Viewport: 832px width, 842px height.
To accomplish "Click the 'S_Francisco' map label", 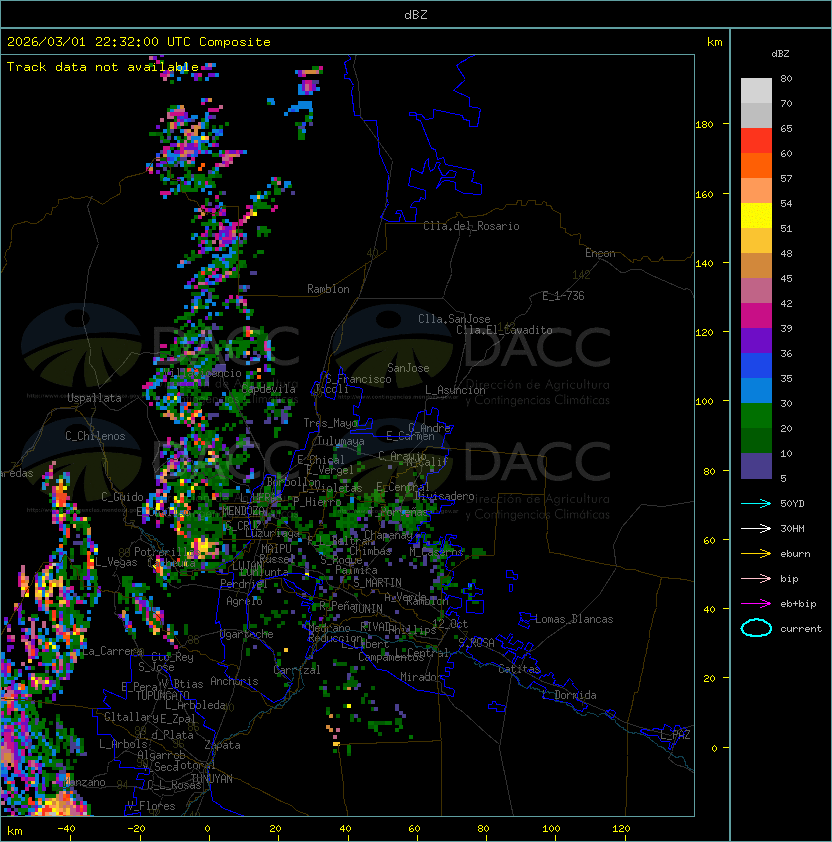I will (x=358, y=379).
